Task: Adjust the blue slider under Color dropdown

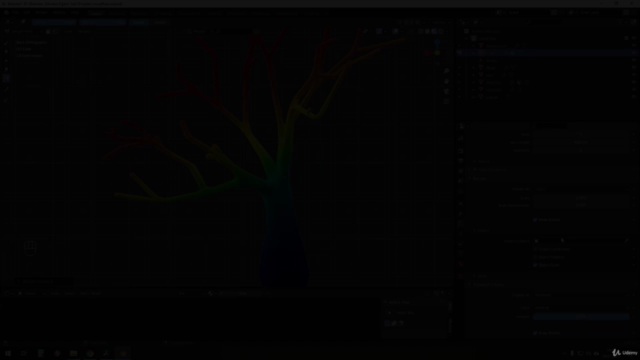Action: [581, 316]
